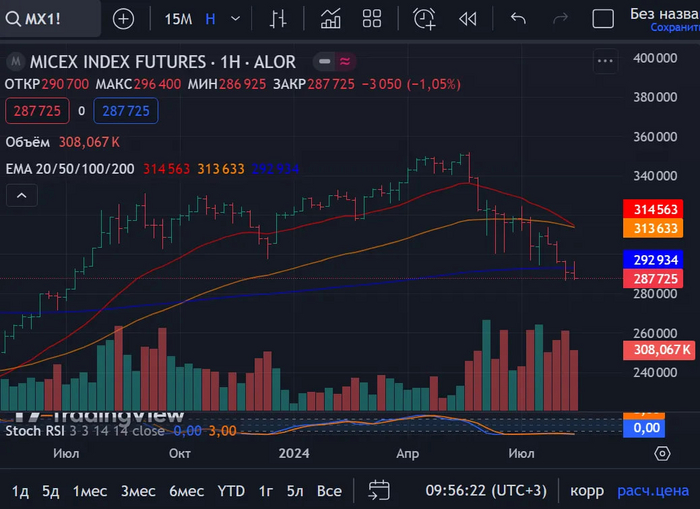Start bar replay with rewind icon
Viewport: 700px width, 509px height.
click(x=467, y=19)
